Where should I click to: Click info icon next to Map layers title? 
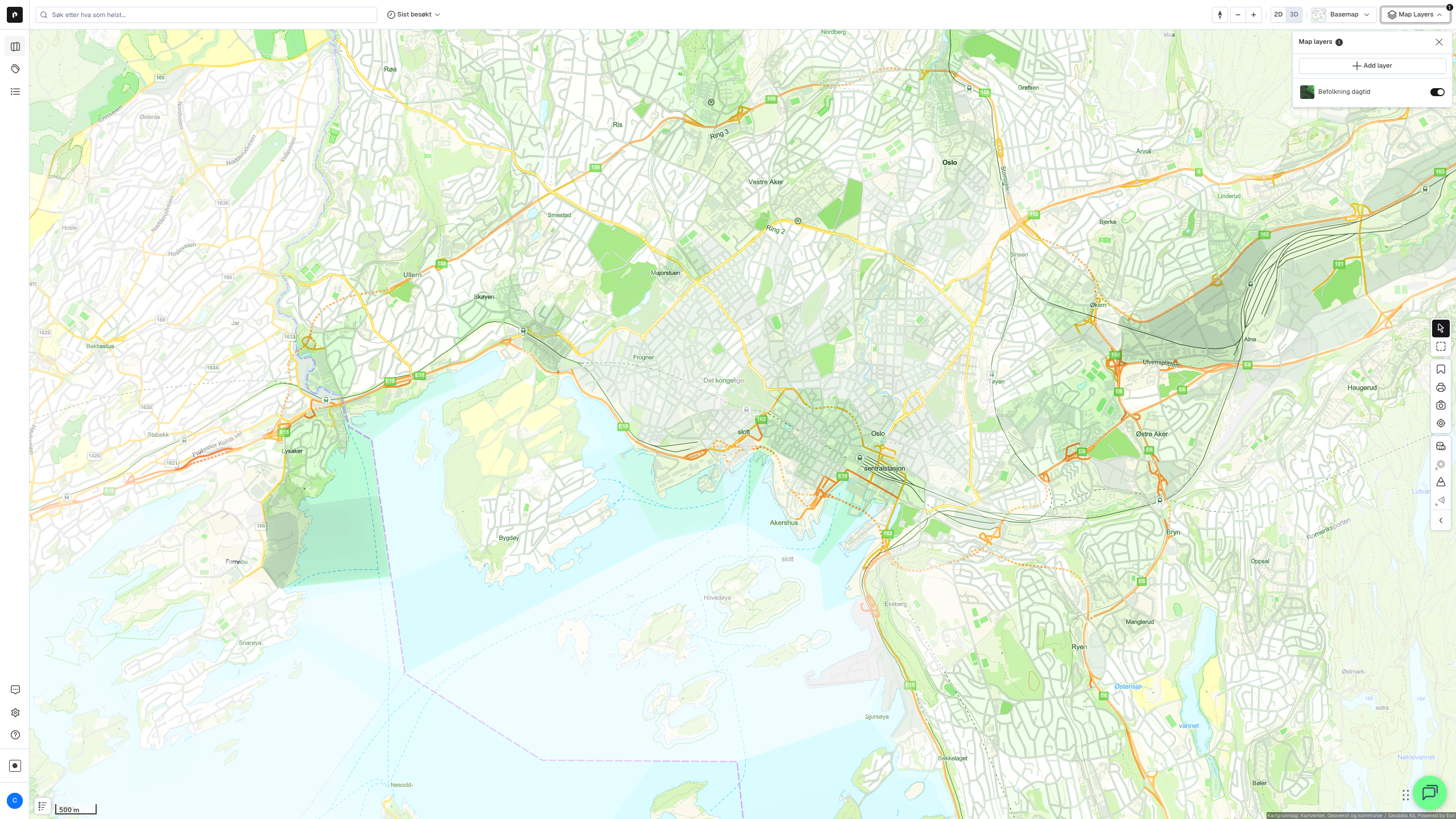(x=1339, y=42)
